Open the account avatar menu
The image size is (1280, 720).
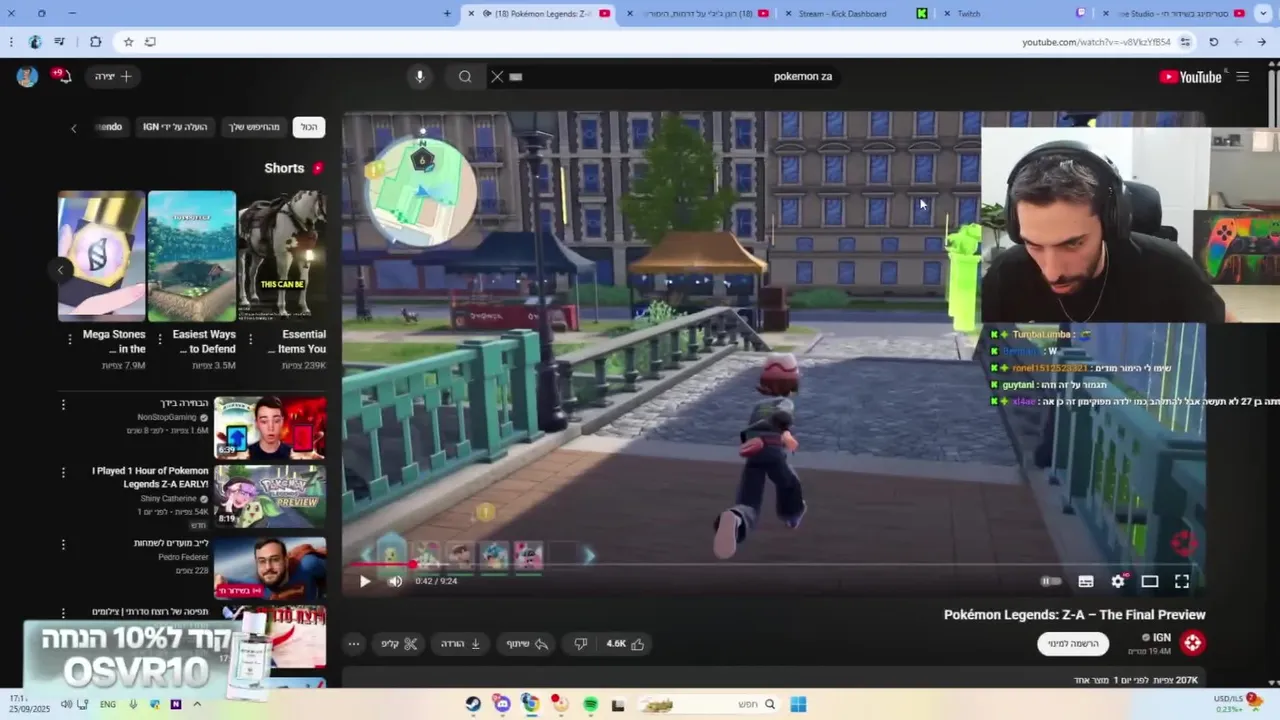28,76
